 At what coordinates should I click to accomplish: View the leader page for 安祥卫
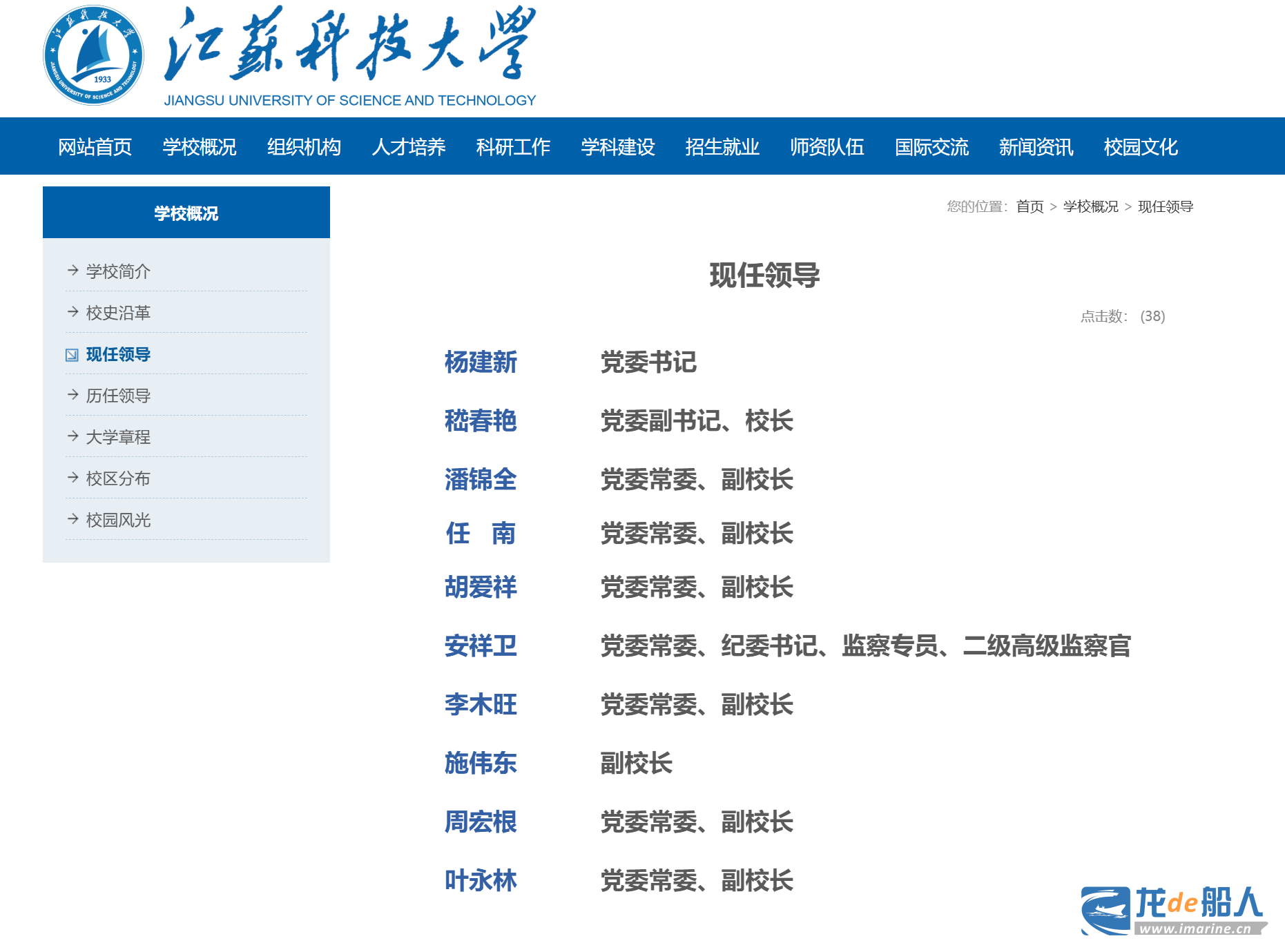(481, 646)
